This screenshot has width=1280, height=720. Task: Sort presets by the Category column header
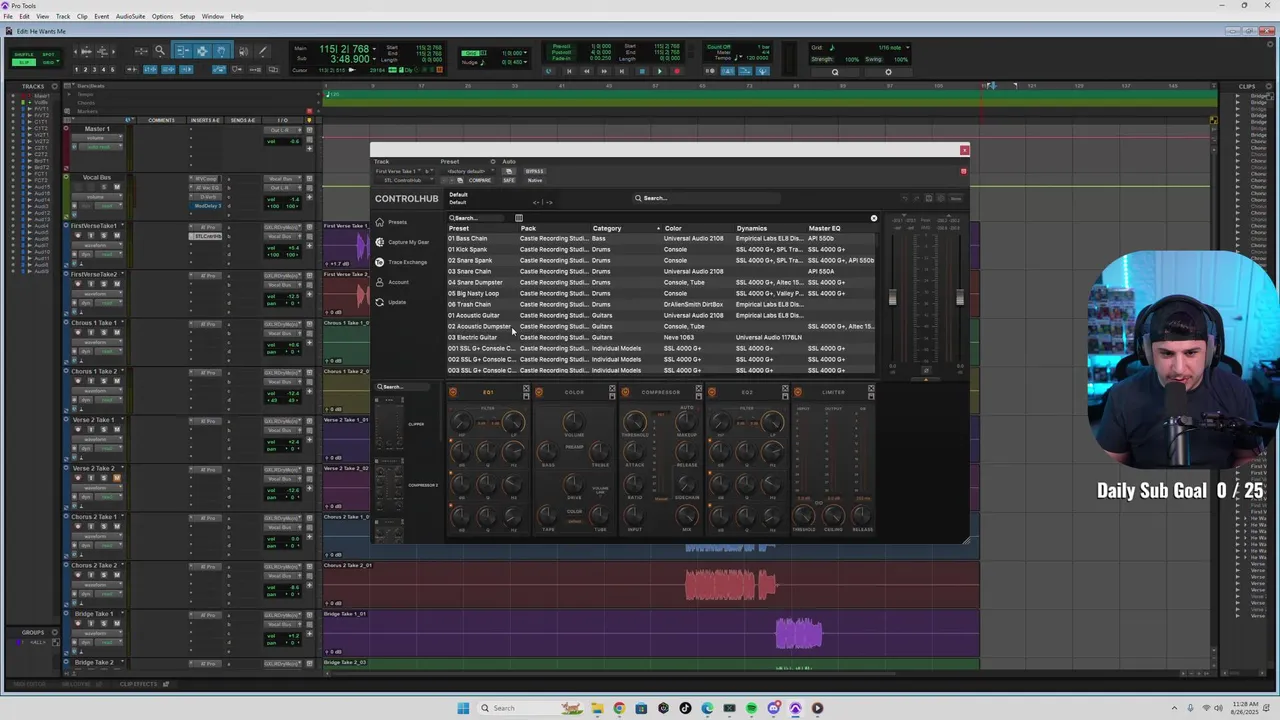click(607, 228)
